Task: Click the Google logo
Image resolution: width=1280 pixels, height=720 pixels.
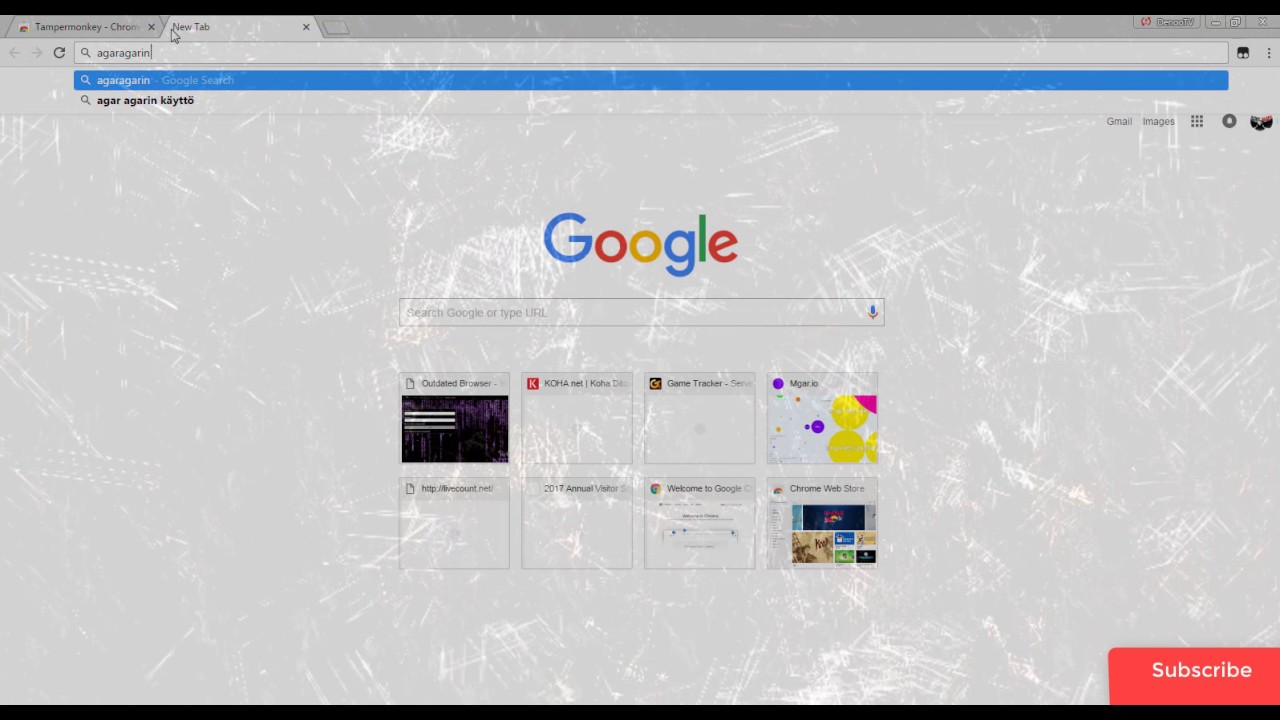Action: click(x=640, y=244)
